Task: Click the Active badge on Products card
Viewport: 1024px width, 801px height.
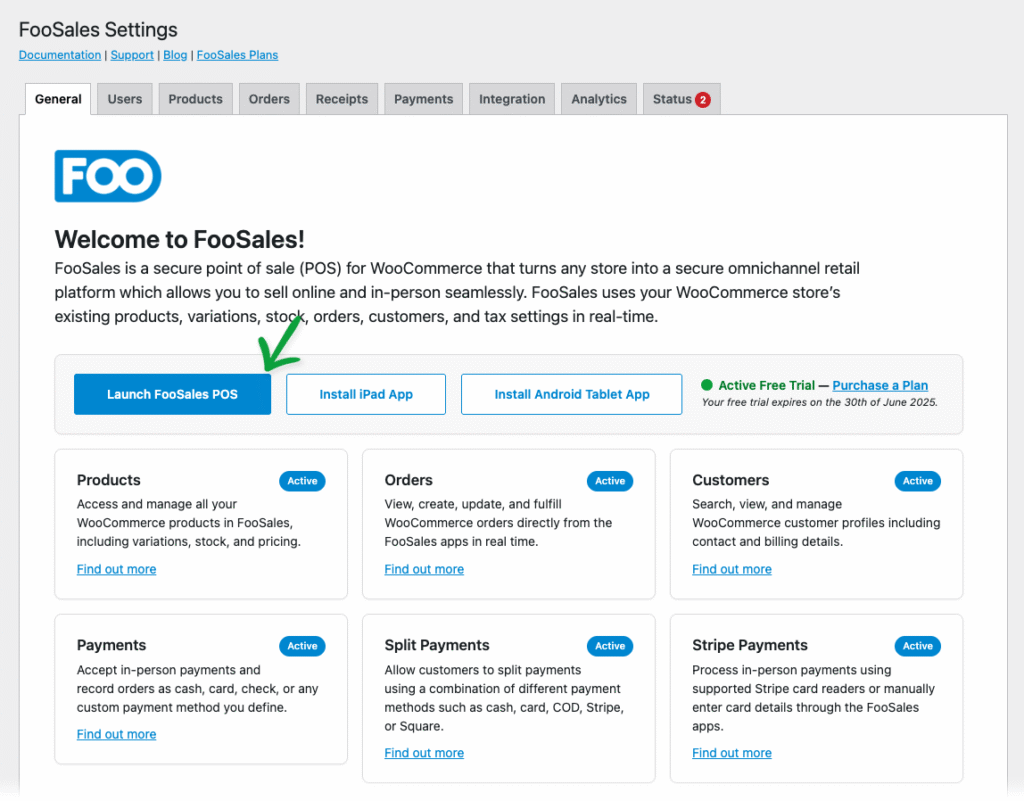Action: 302,481
